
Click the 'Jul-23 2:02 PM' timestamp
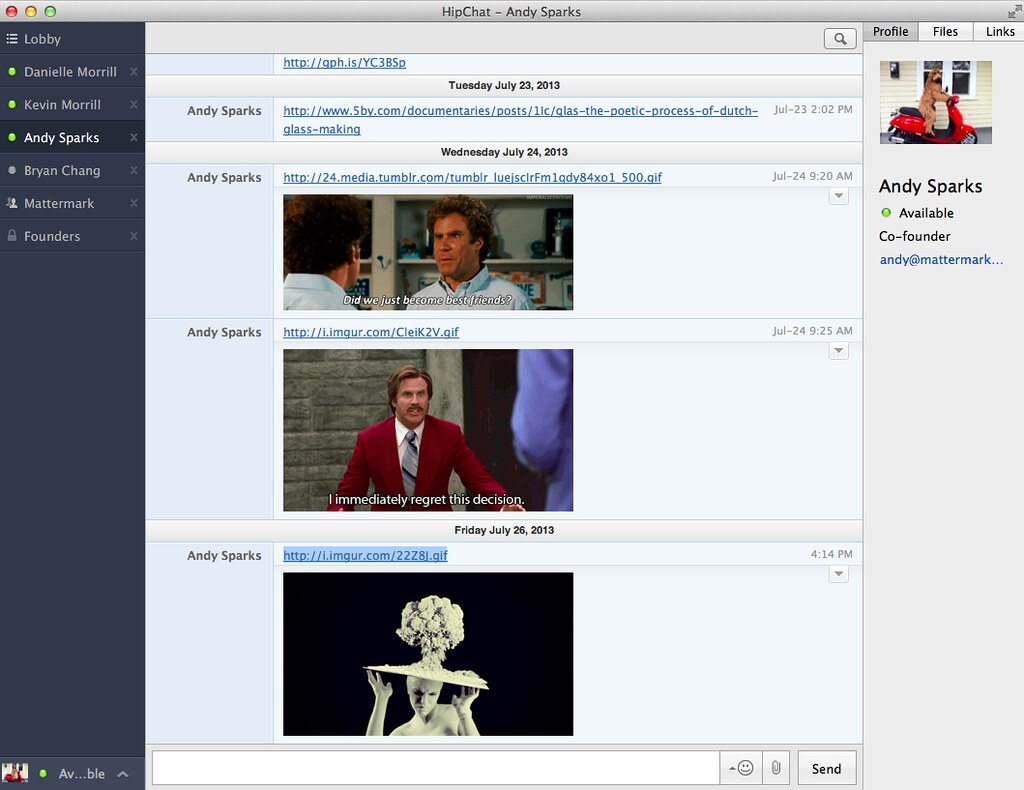coord(813,110)
